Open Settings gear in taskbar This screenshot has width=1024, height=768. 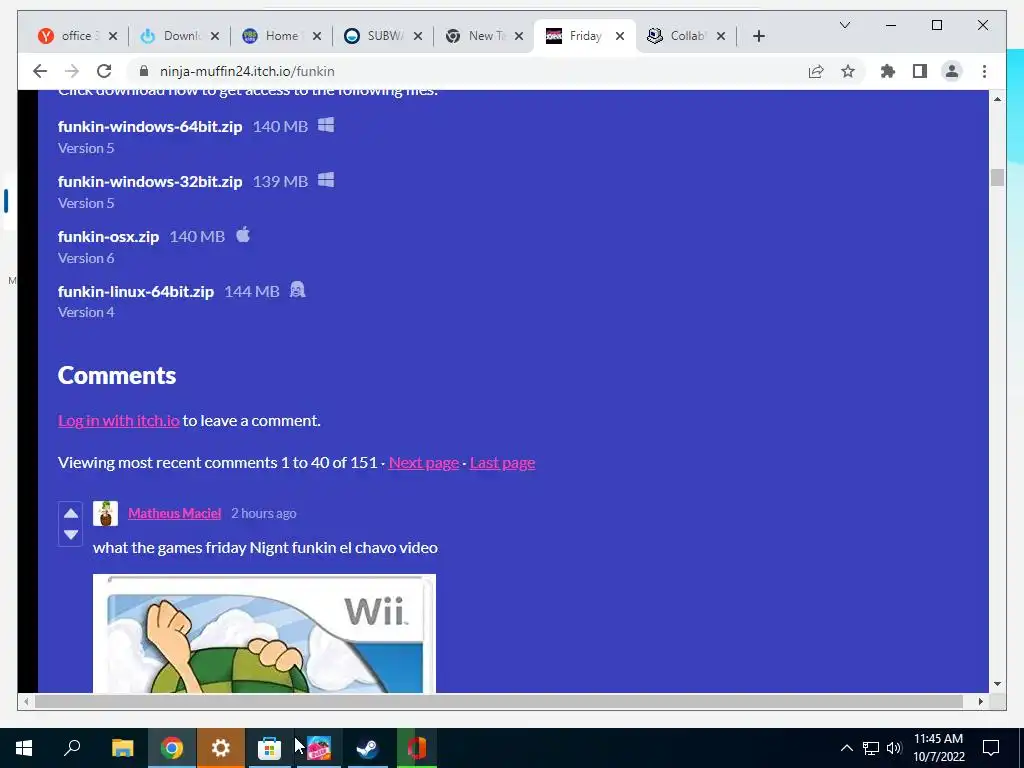click(x=221, y=748)
